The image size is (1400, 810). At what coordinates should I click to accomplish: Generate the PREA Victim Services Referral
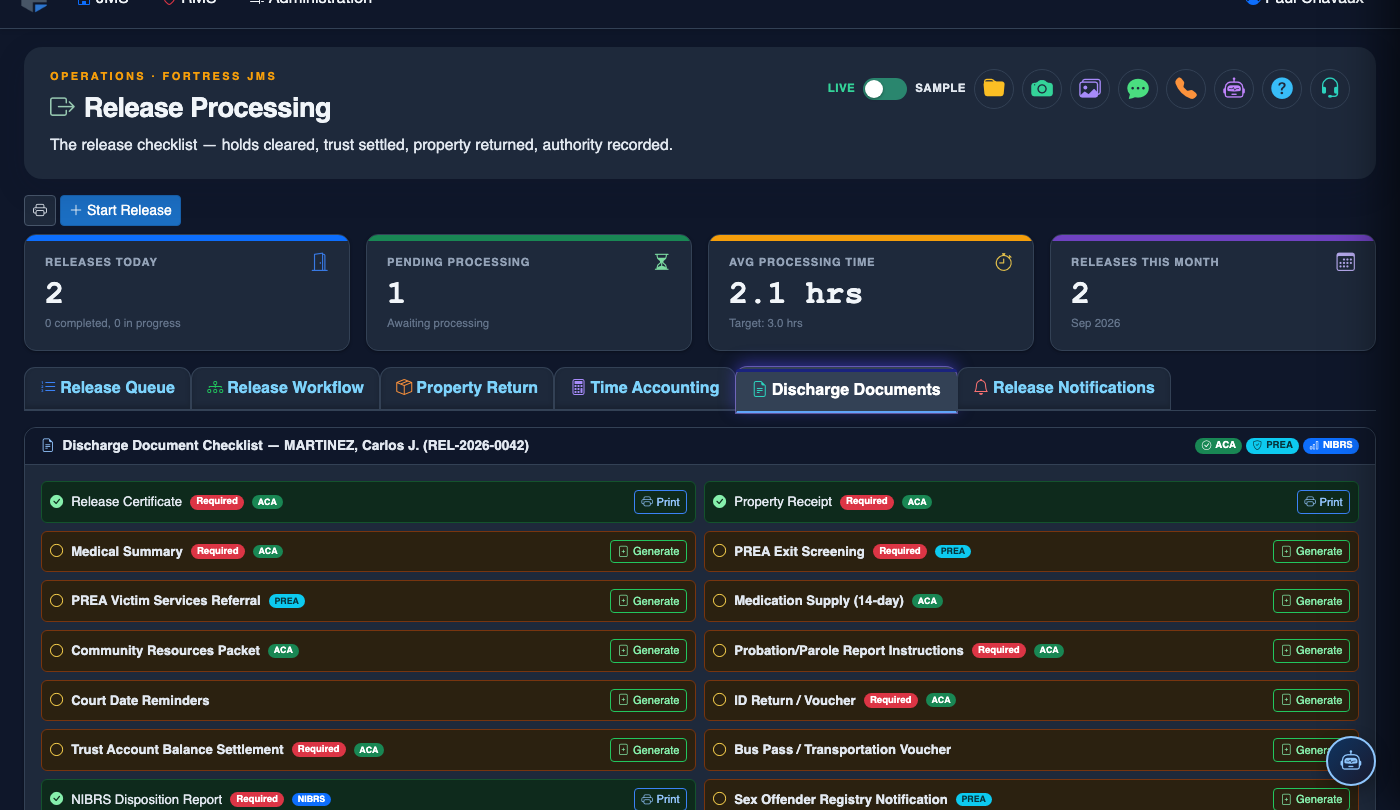(x=648, y=601)
